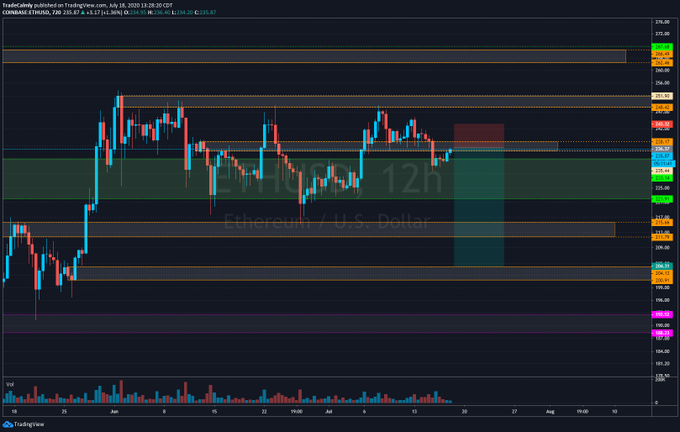Image resolution: width=680 pixels, height=432 pixels.
Task: Click the large green support zone
Action: point(327,179)
